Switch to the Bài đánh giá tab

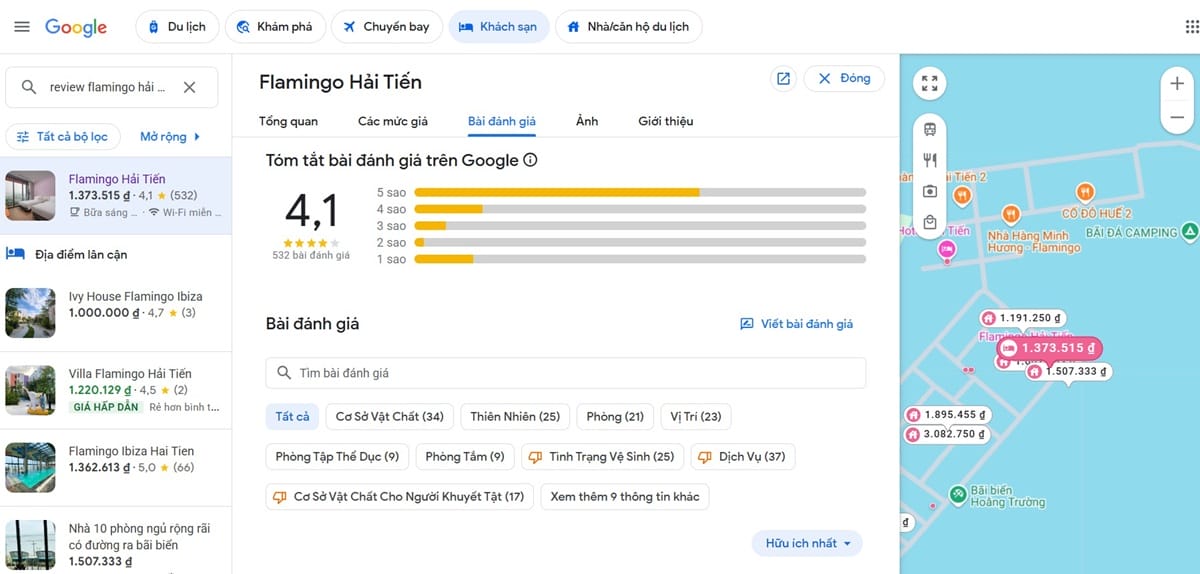point(502,121)
